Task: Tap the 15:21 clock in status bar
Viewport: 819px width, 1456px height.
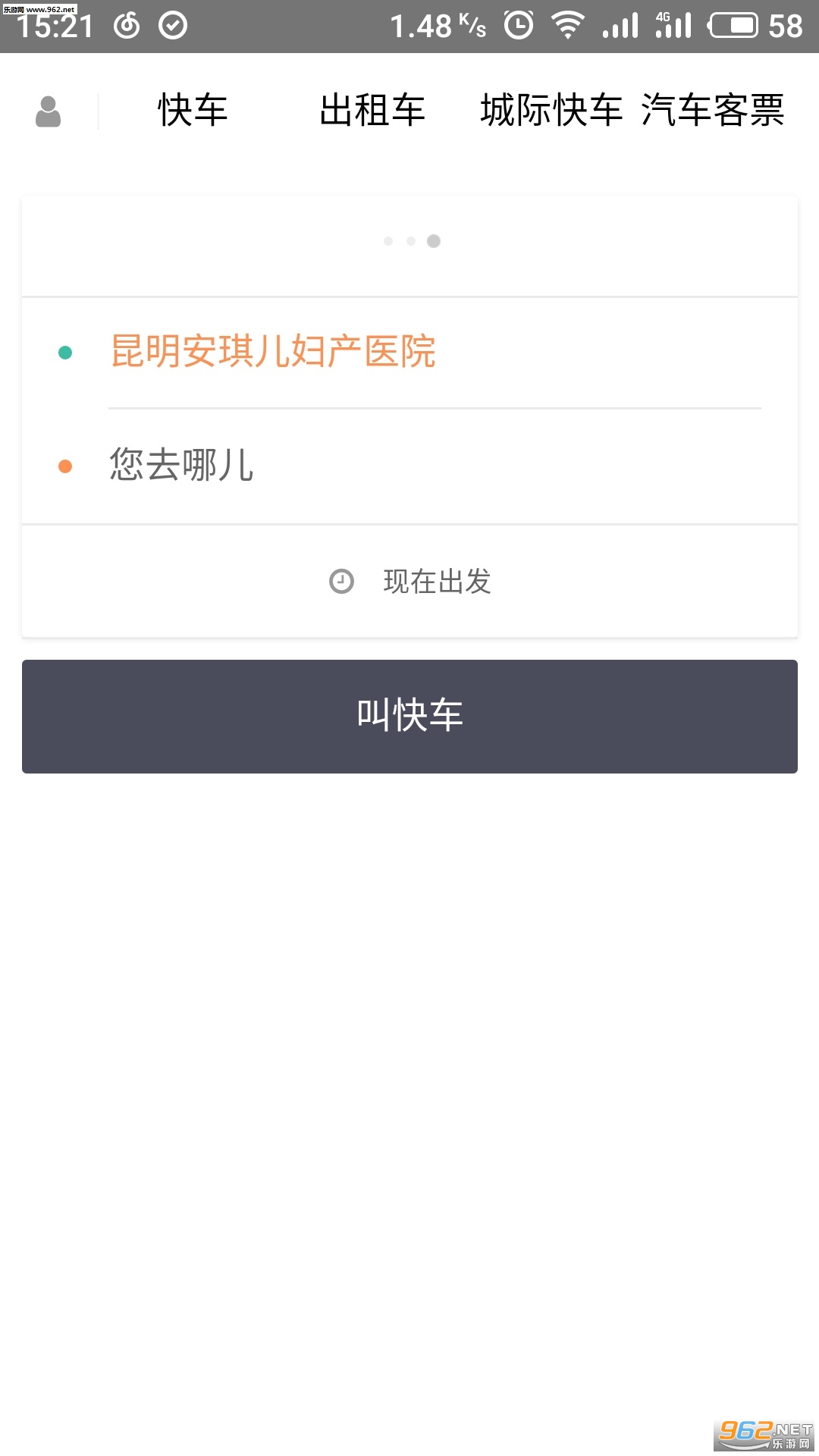Action: [x=55, y=27]
